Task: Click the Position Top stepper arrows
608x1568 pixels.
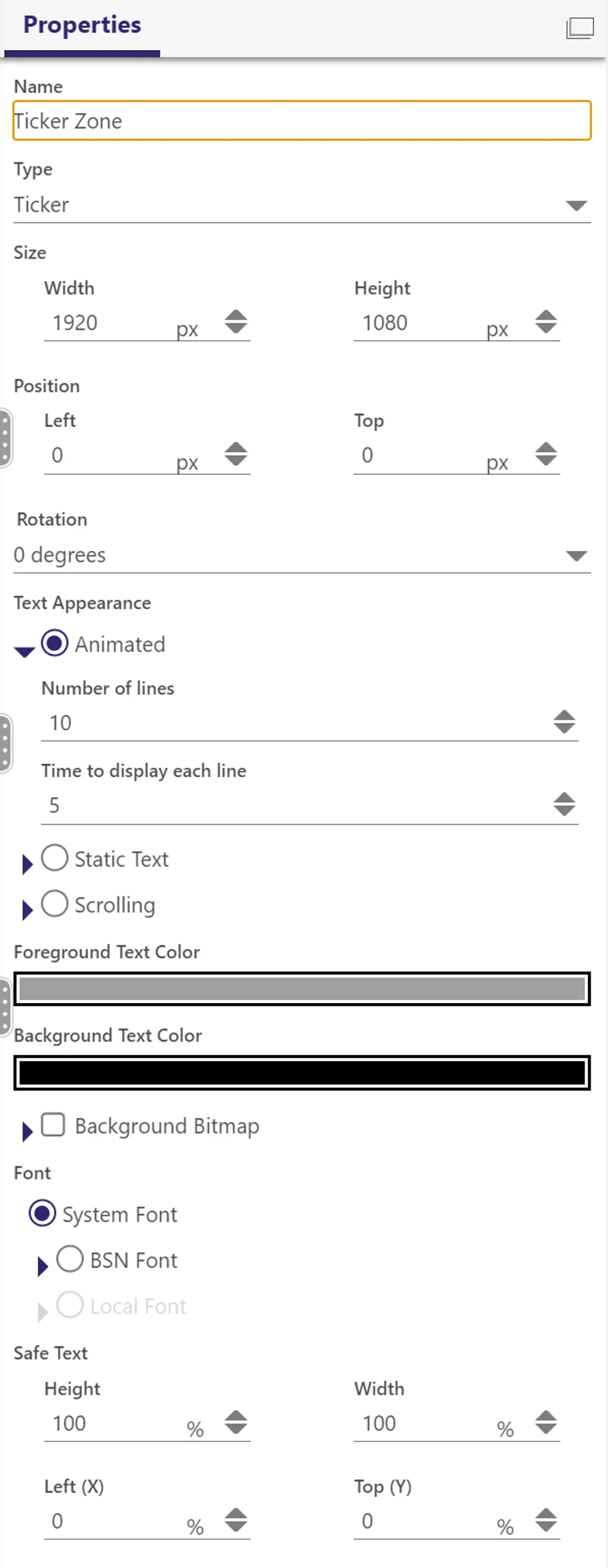Action: pos(546,454)
